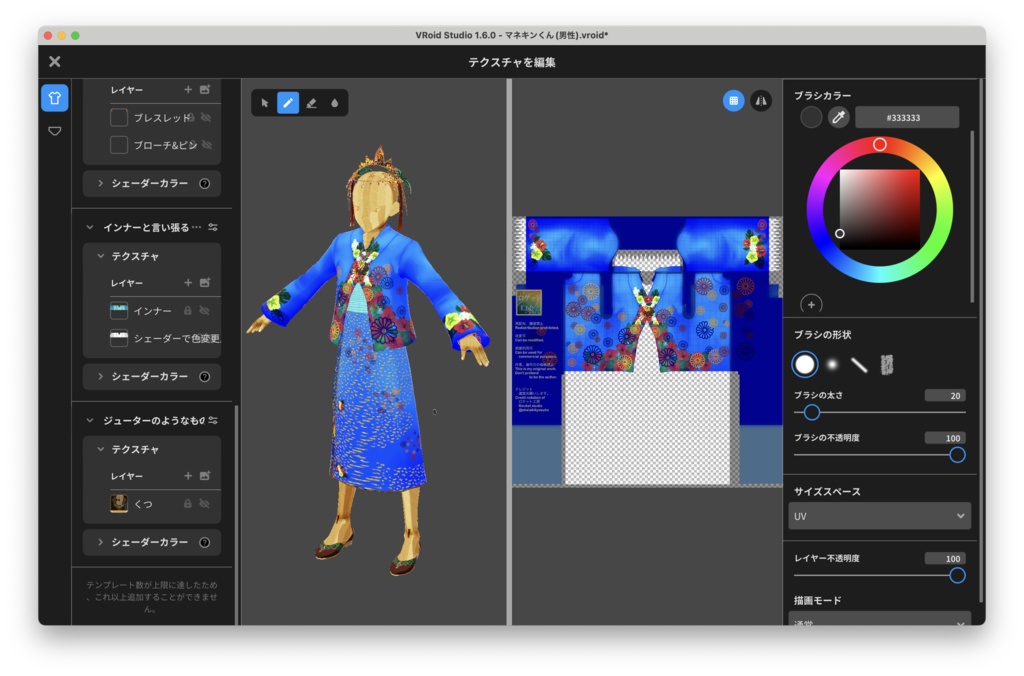
Task: Click the hue ring handle on color wheel
Action: tap(880, 144)
